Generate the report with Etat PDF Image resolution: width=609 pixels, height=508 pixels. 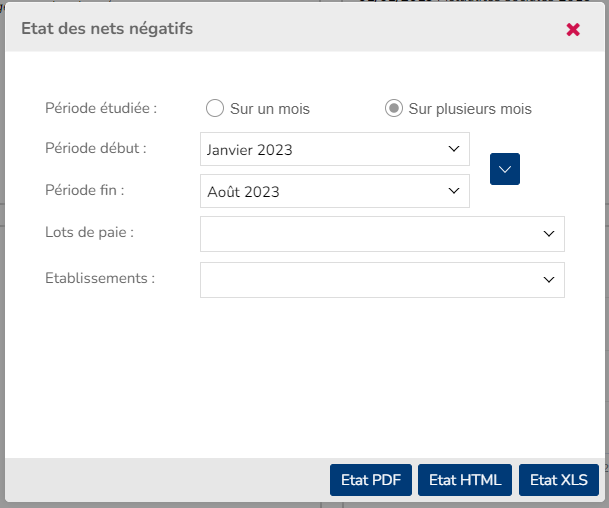371,480
